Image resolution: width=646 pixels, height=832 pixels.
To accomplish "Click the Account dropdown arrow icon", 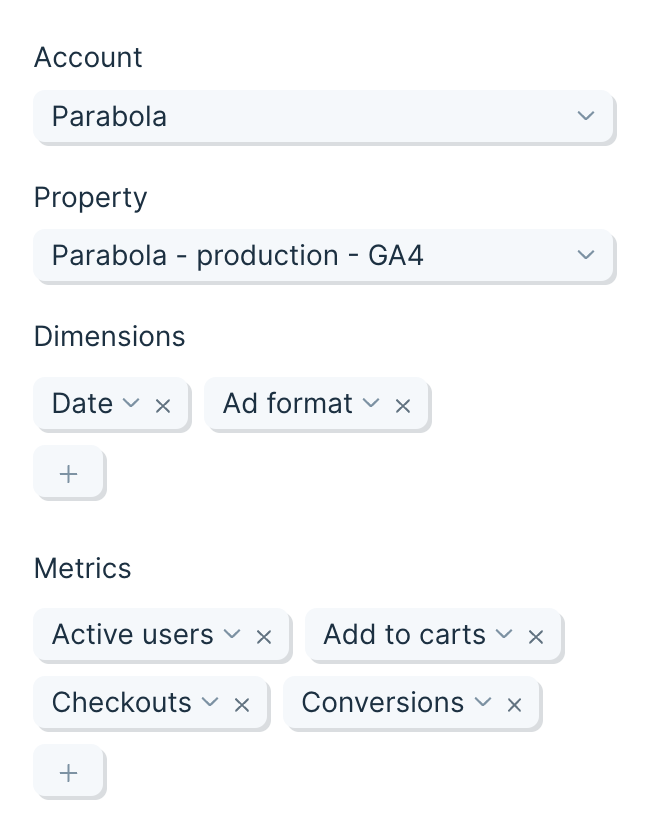I will (586, 116).
